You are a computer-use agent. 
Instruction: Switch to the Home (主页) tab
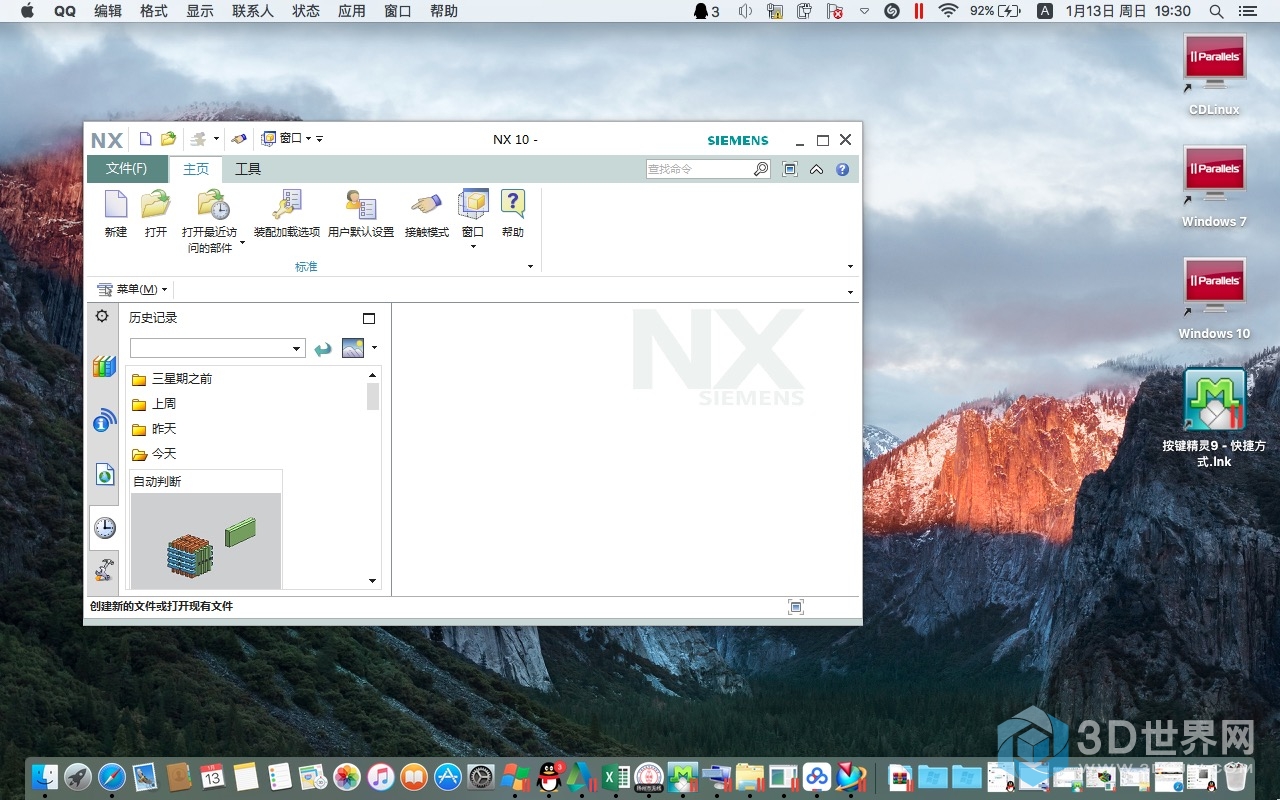pos(196,169)
